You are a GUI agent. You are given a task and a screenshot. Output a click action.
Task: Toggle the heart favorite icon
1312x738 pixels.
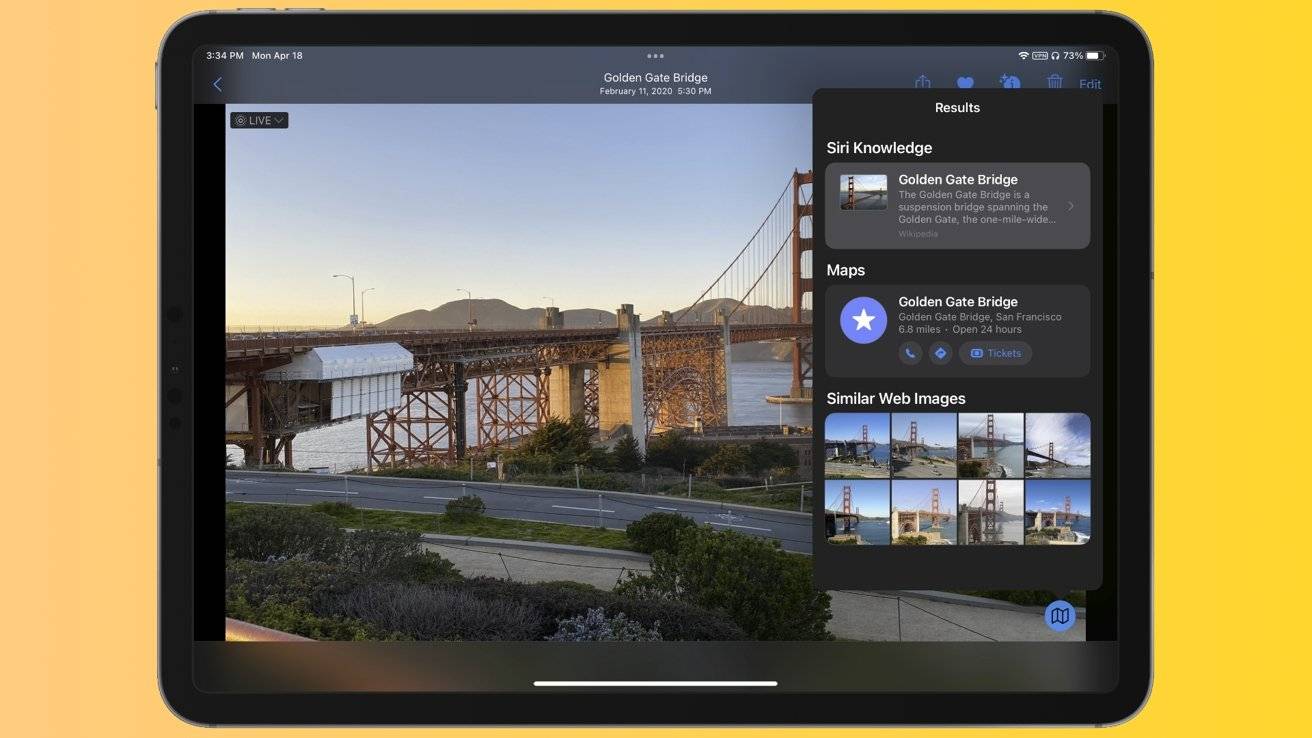click(965, 83)
